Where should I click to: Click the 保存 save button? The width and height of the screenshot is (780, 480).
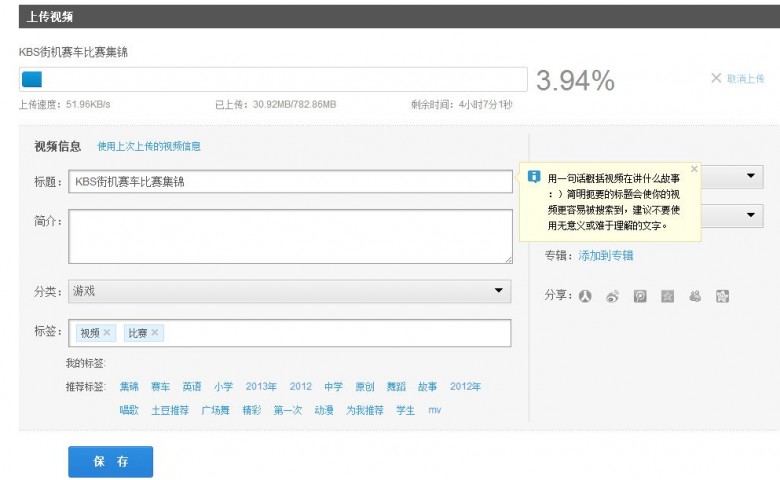coord(111,461)
